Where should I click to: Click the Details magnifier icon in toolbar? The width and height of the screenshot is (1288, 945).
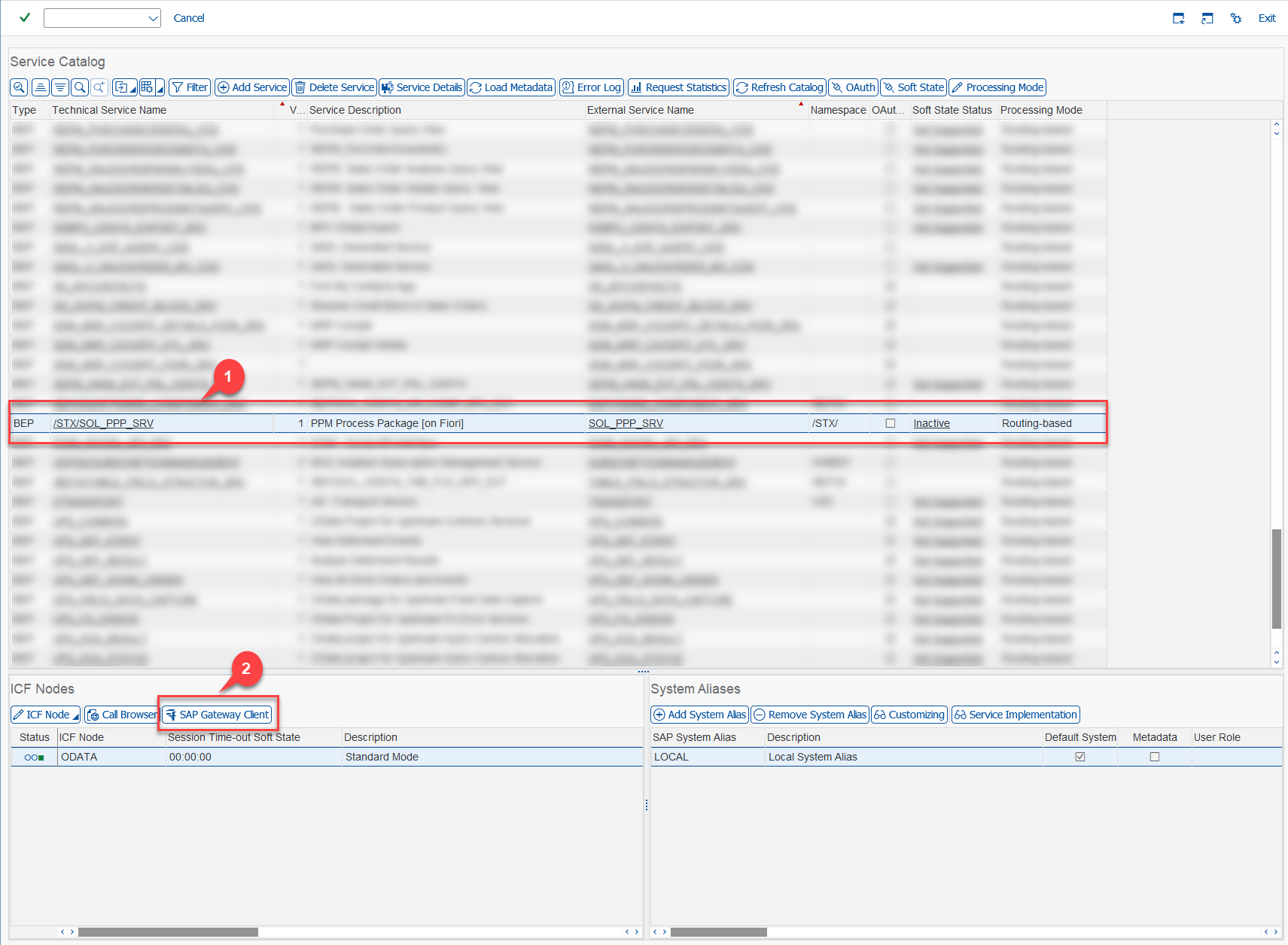pos(19,87)
